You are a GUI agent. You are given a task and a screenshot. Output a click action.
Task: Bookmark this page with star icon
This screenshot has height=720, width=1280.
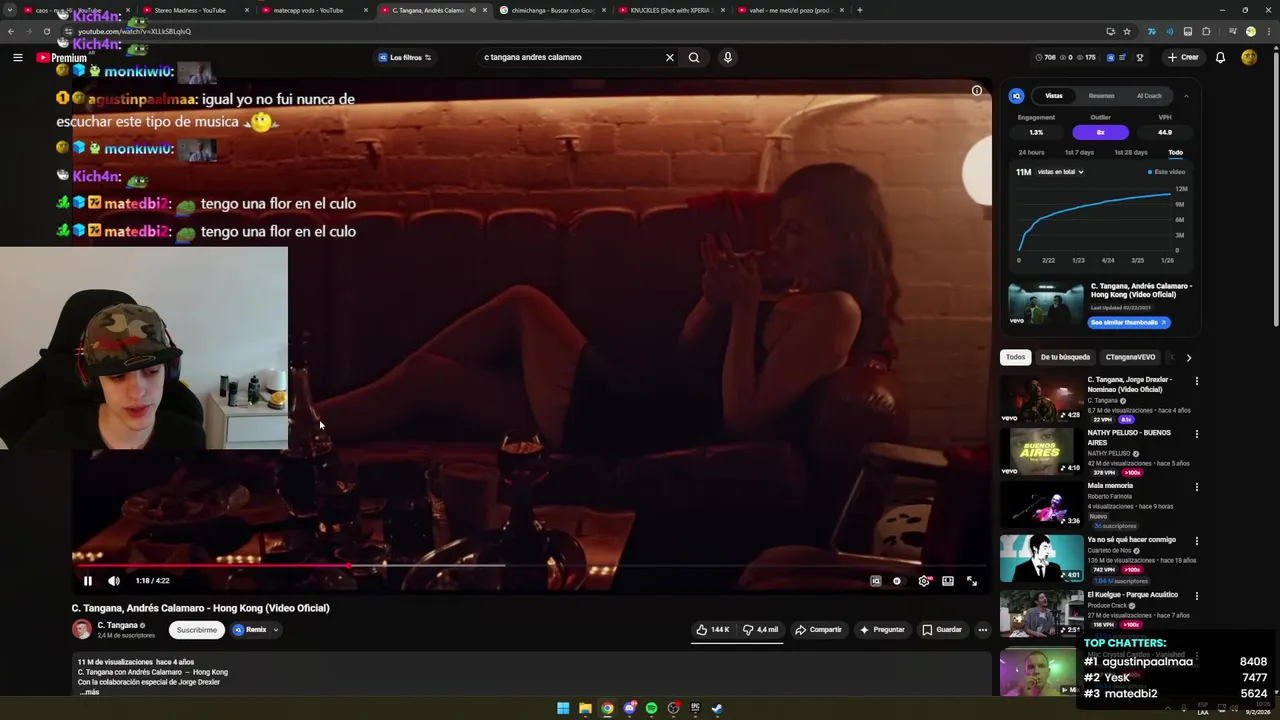click(1127, 31)
